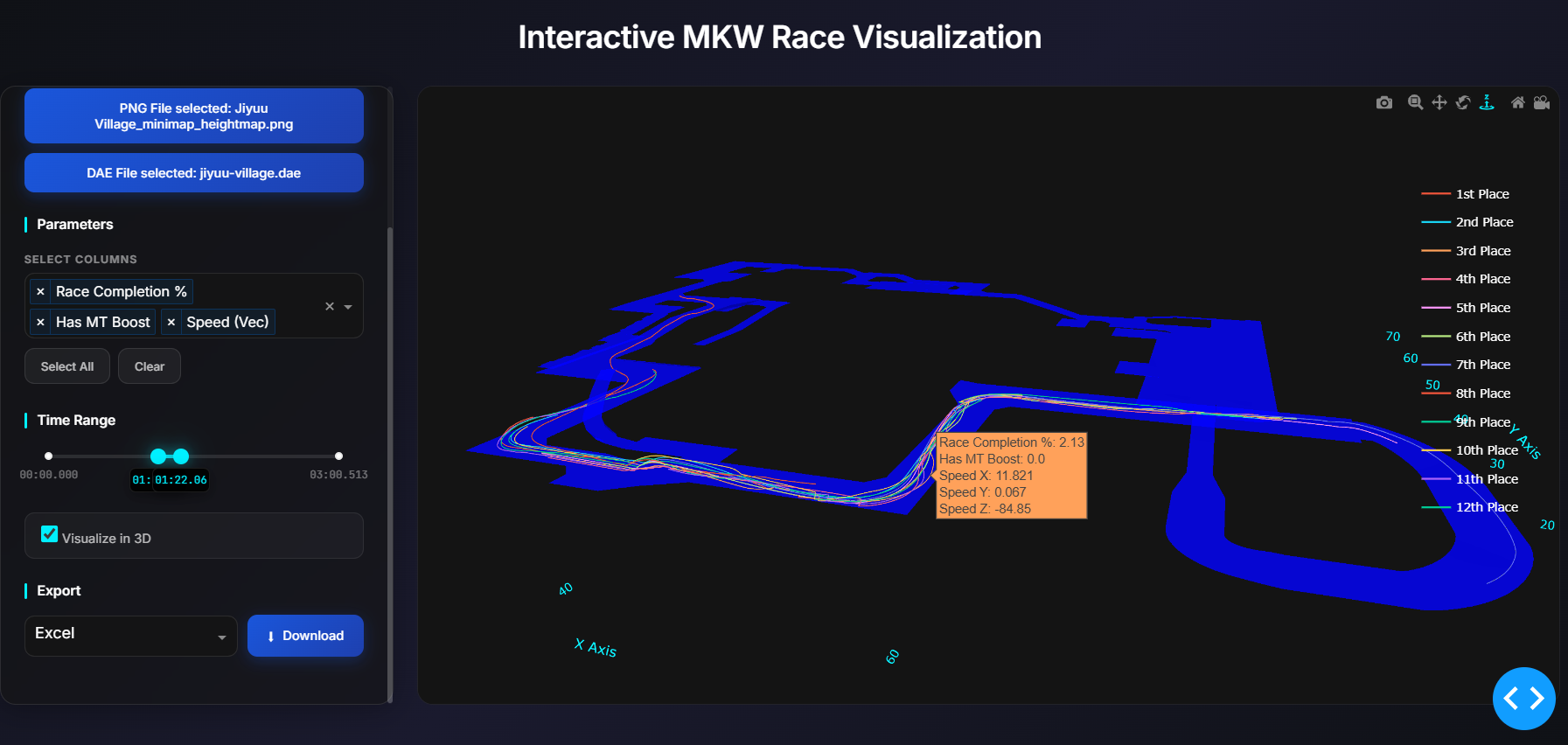Remove the Speed (Vec) column tag
Image resolution: width=1568 pixels, height=745 pixels.
(x=171, y=323)
